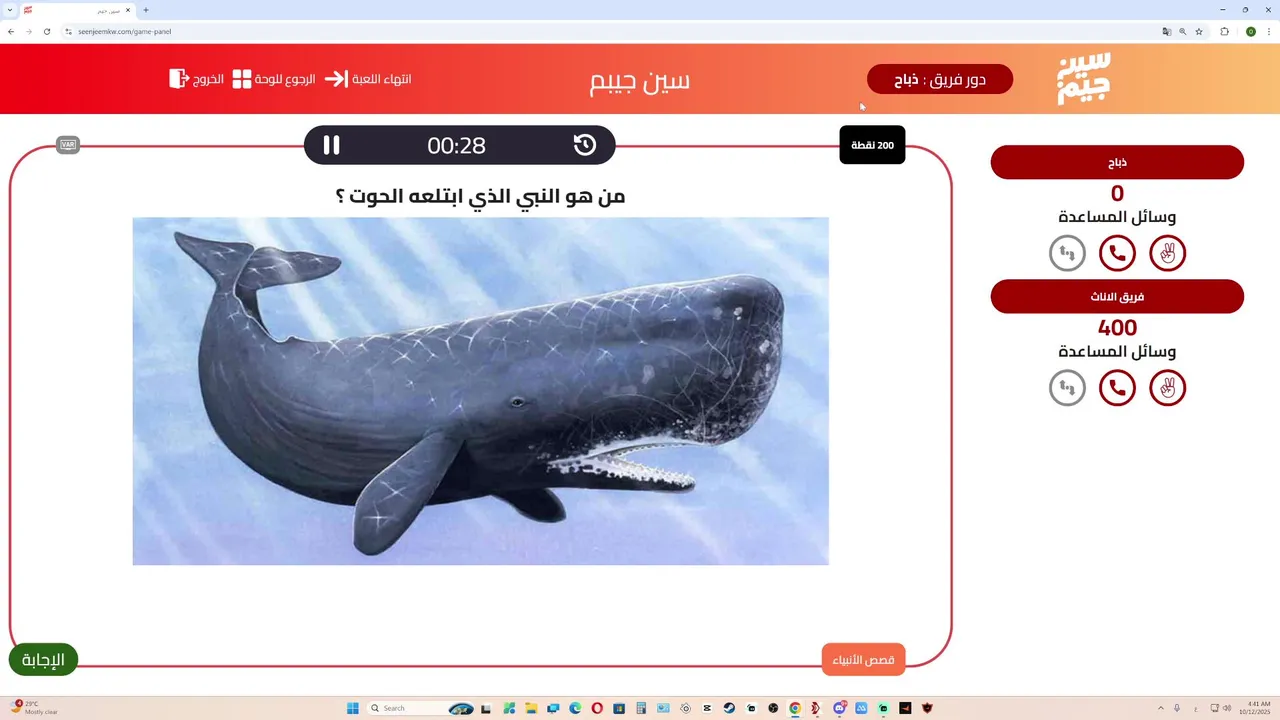Open Google Translate icon in address bar

coord(1166,31)
